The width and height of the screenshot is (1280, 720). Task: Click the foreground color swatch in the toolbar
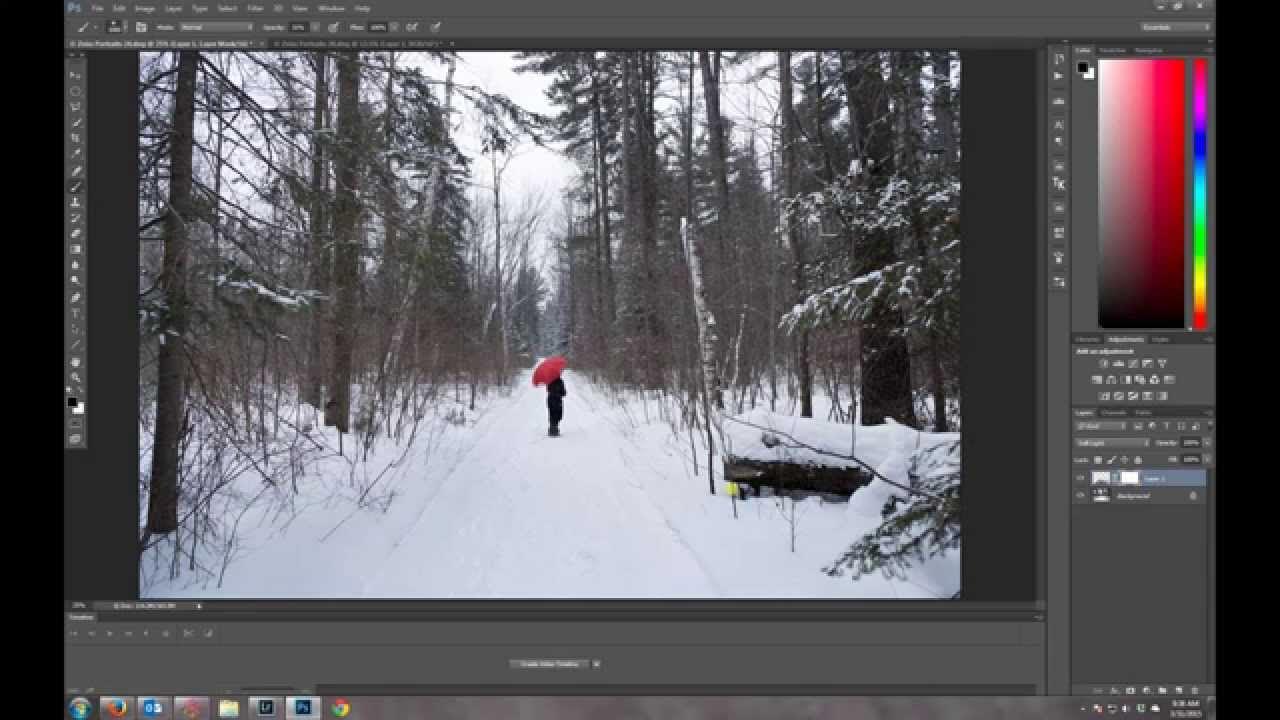click(x=73, y=402)
